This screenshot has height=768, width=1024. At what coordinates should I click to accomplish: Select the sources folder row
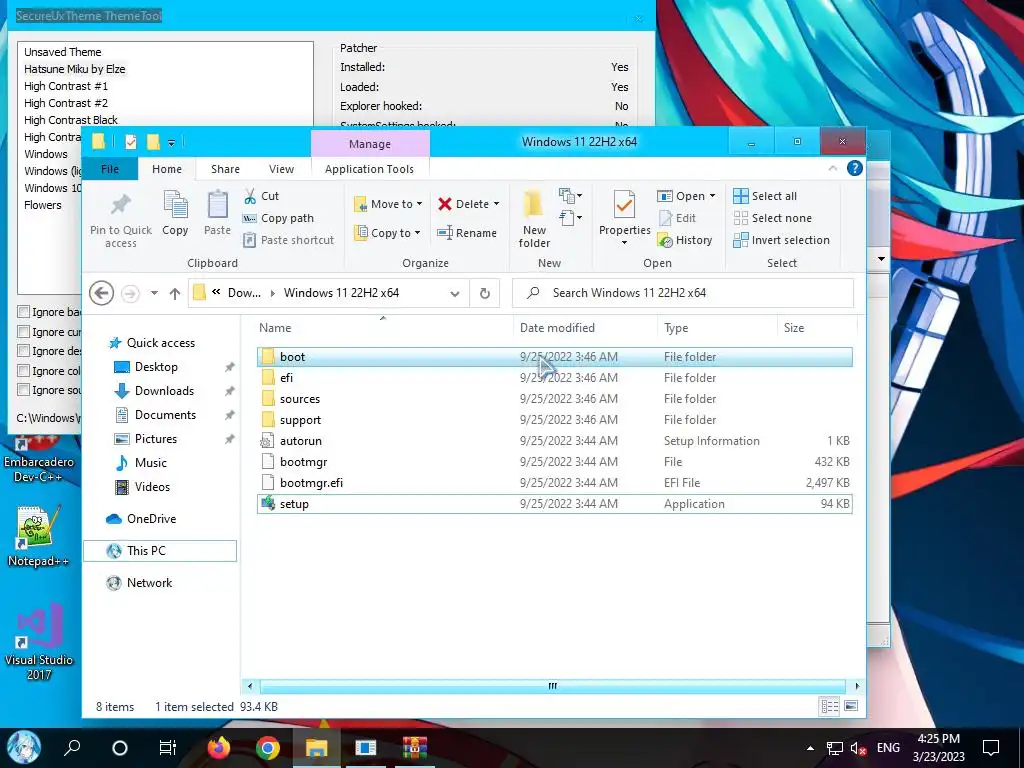tap(554, 399)
